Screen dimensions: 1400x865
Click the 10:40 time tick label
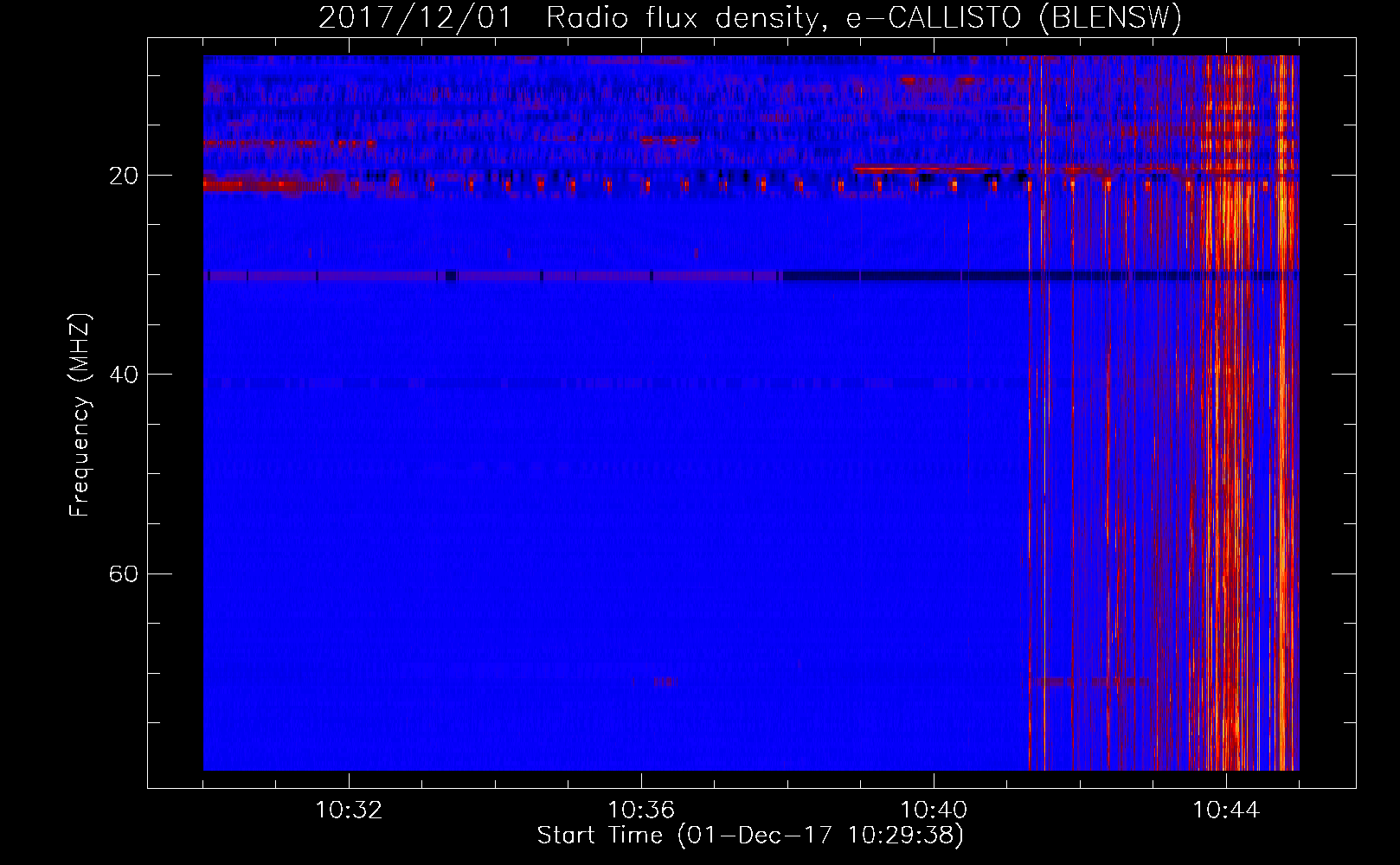coord(934,811)
